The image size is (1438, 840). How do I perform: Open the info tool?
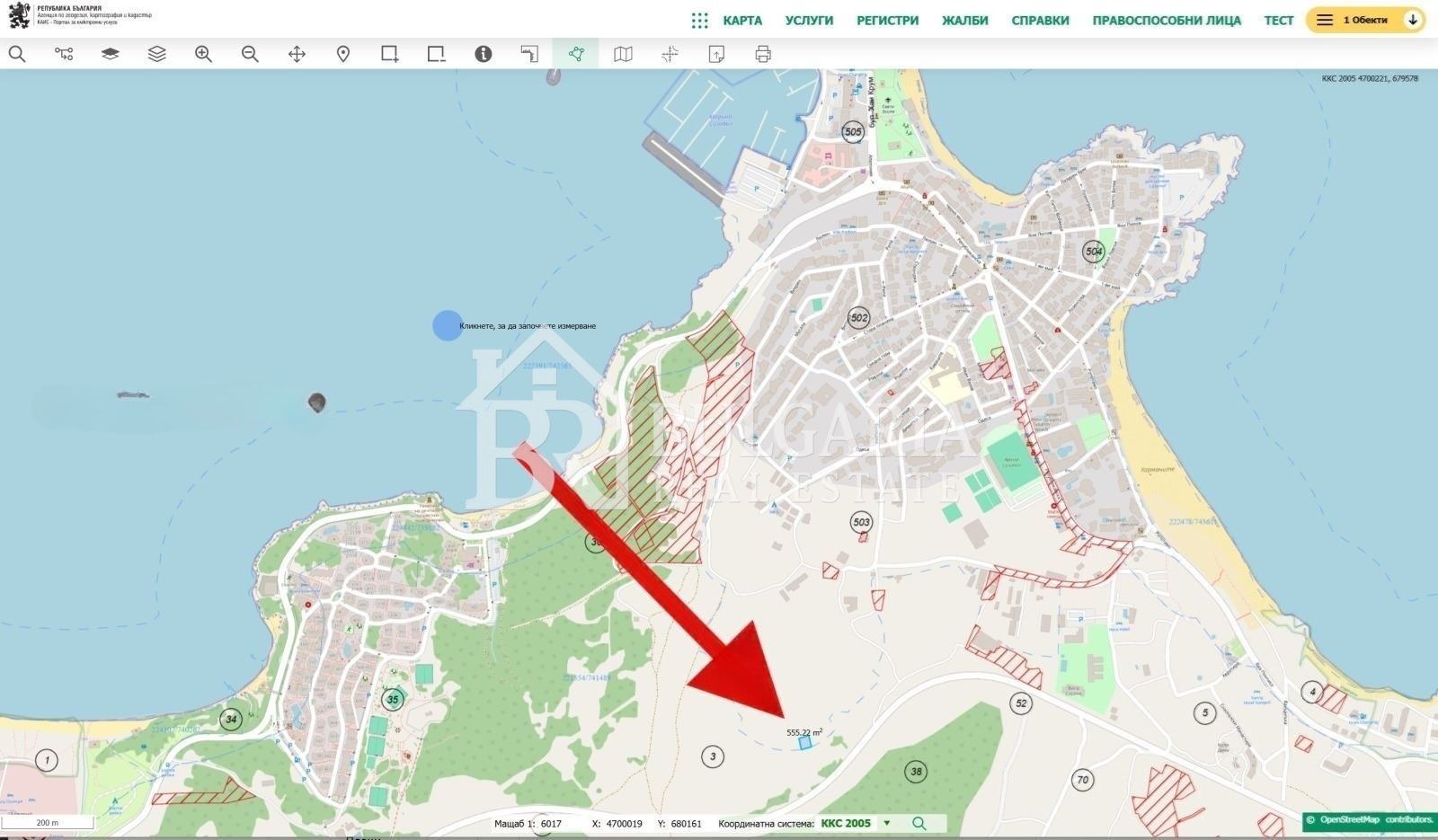point(484,54)
